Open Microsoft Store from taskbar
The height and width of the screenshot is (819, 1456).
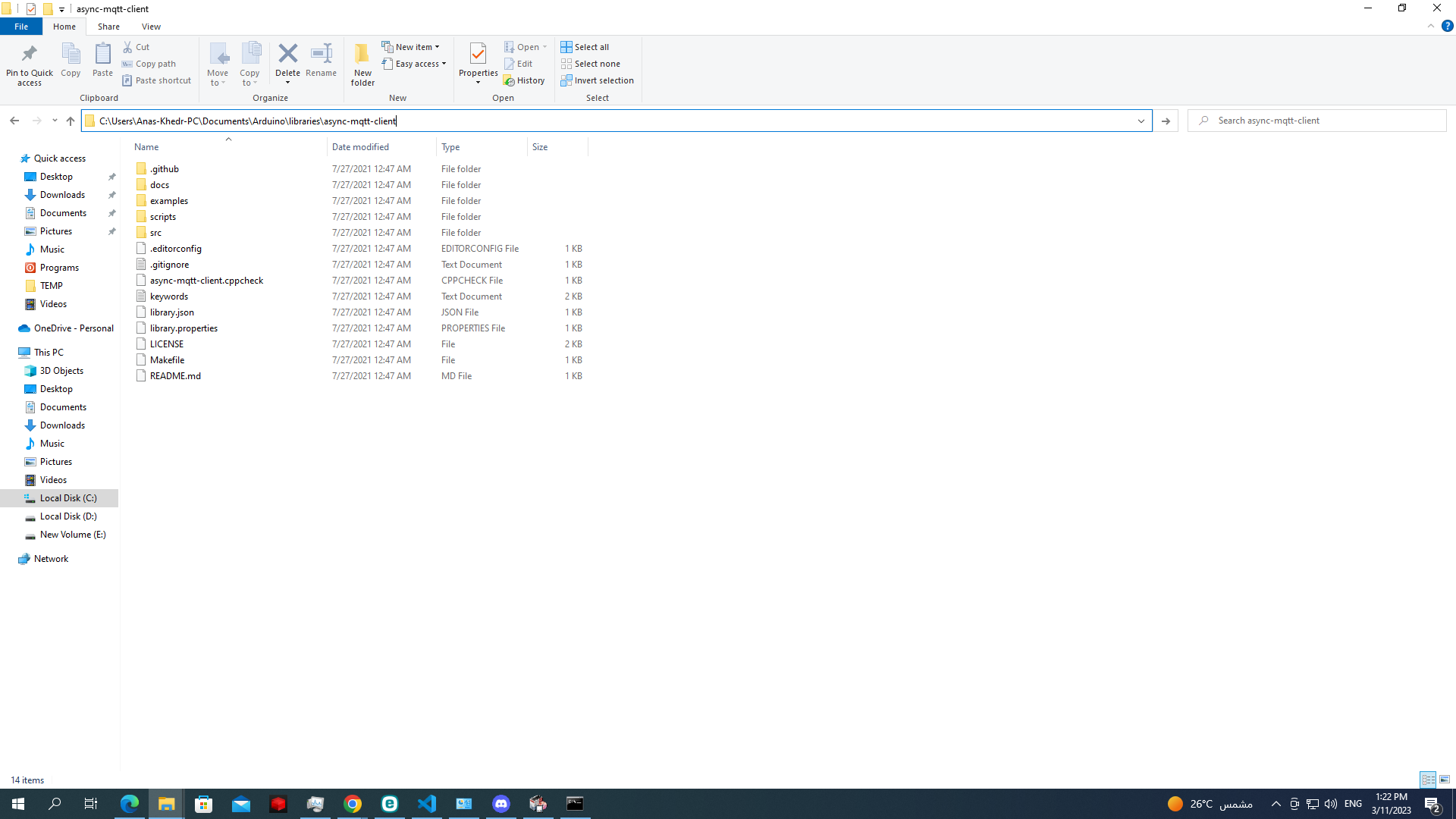[x=204, y=804]
